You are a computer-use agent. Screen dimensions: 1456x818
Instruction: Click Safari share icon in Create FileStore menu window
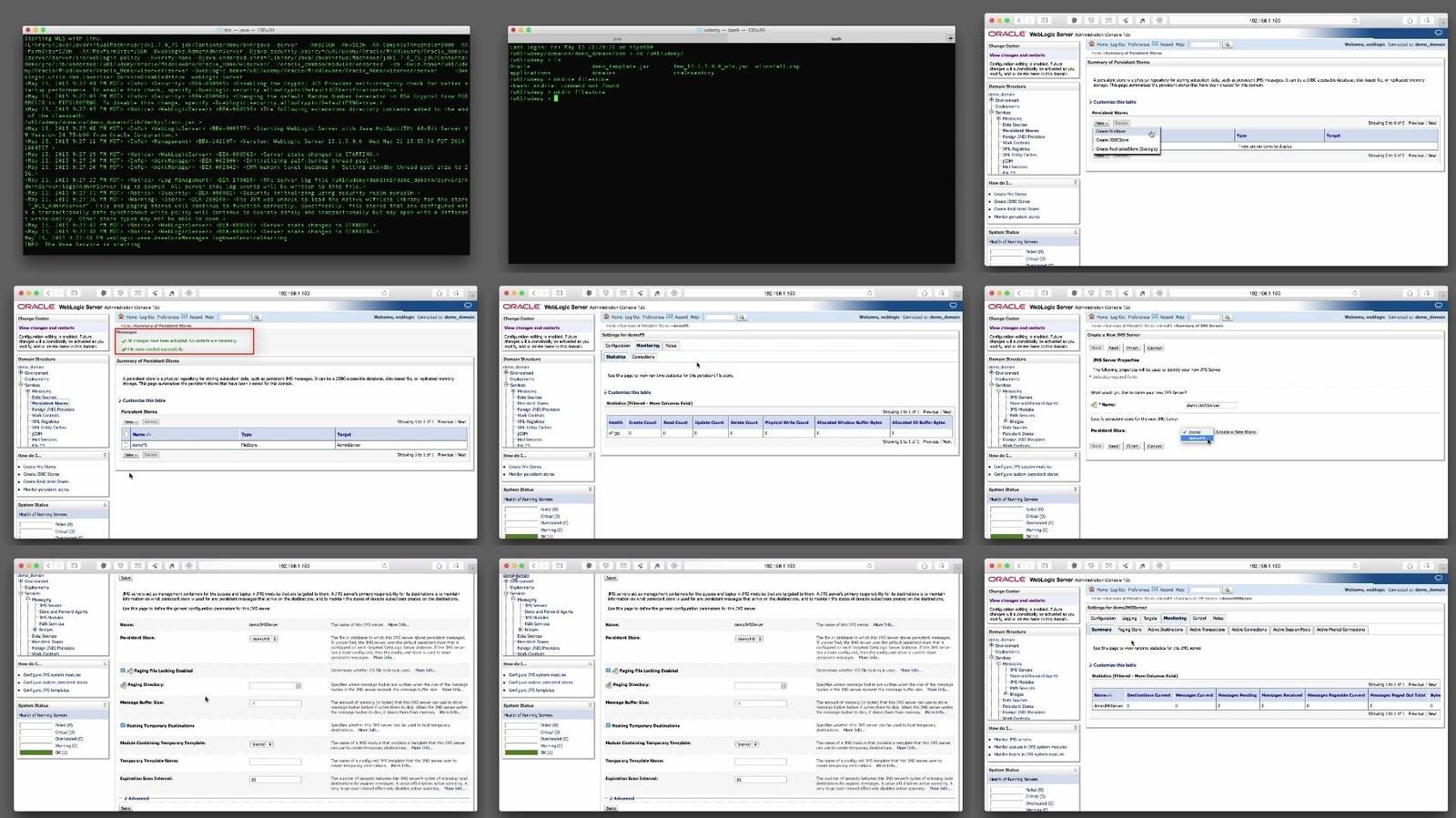click(1410, 20)
